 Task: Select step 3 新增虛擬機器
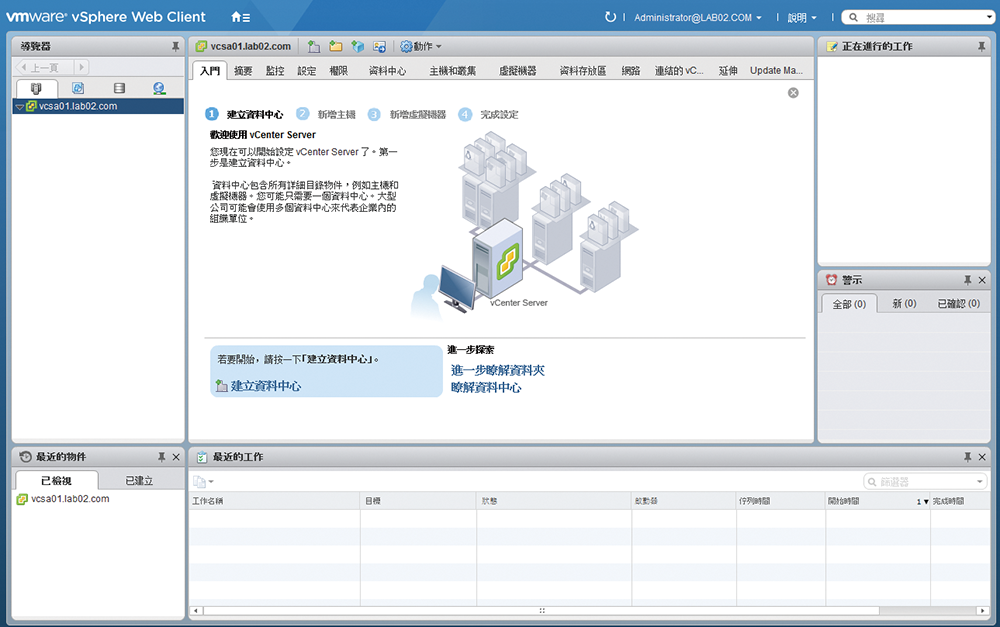pos(407,114)
